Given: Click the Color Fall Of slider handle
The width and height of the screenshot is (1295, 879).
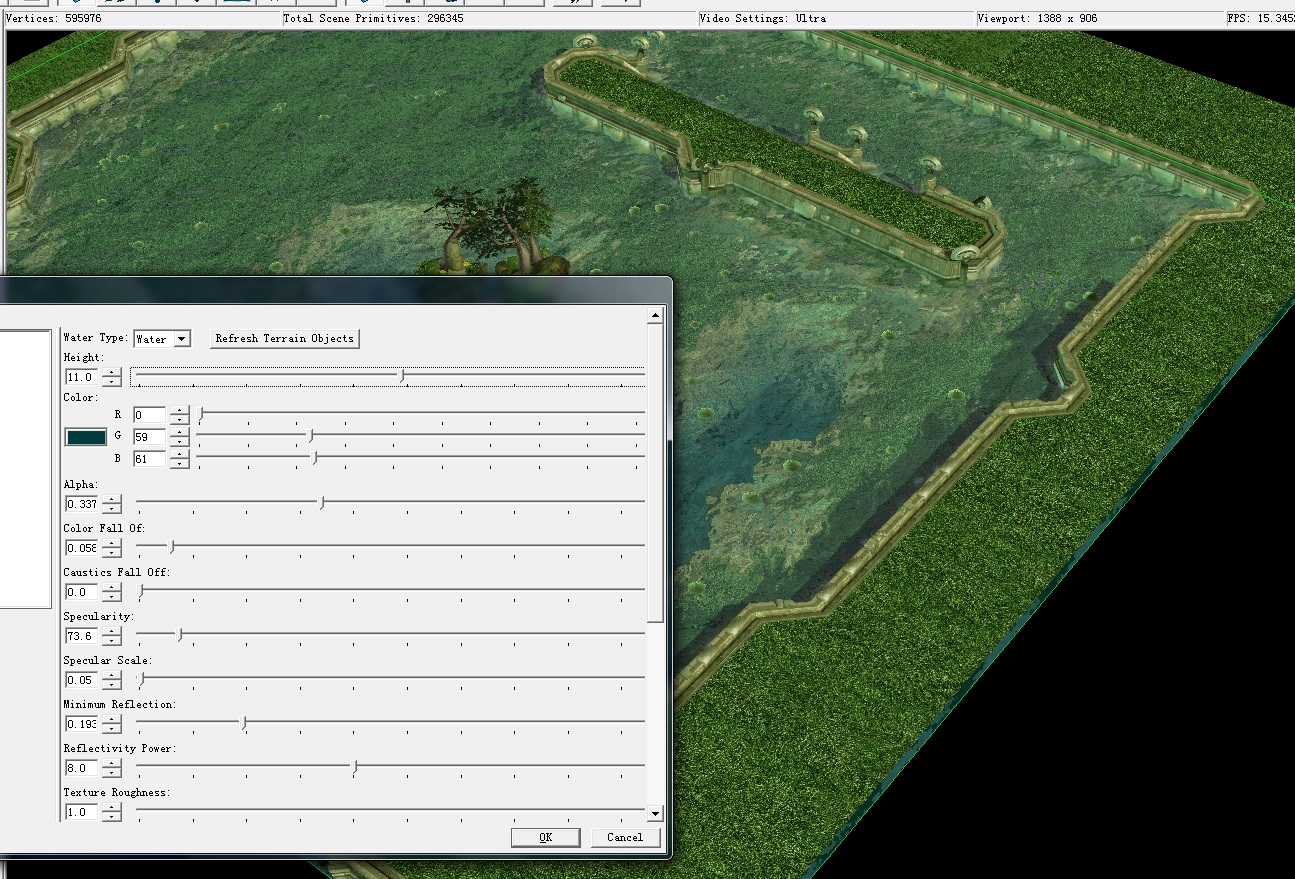Looking at the screenshot, I should click(x=172, y=546).
